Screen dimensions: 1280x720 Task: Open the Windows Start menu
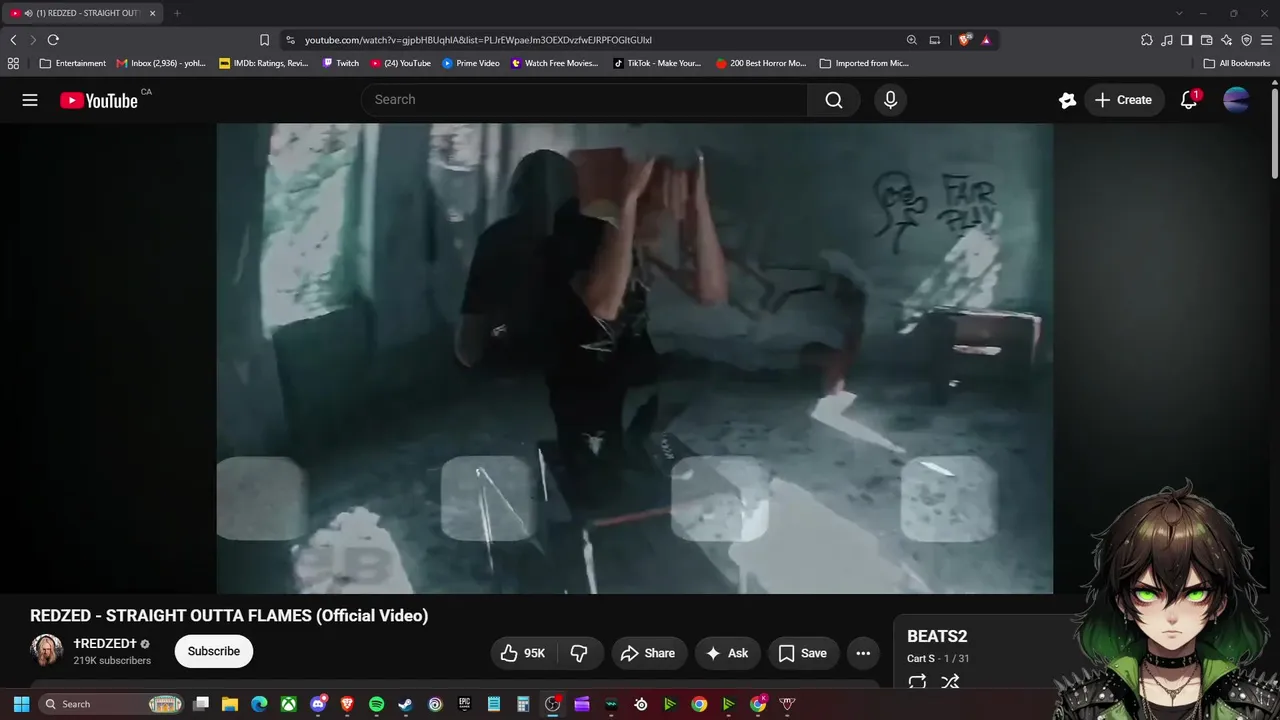pos(21,704)
